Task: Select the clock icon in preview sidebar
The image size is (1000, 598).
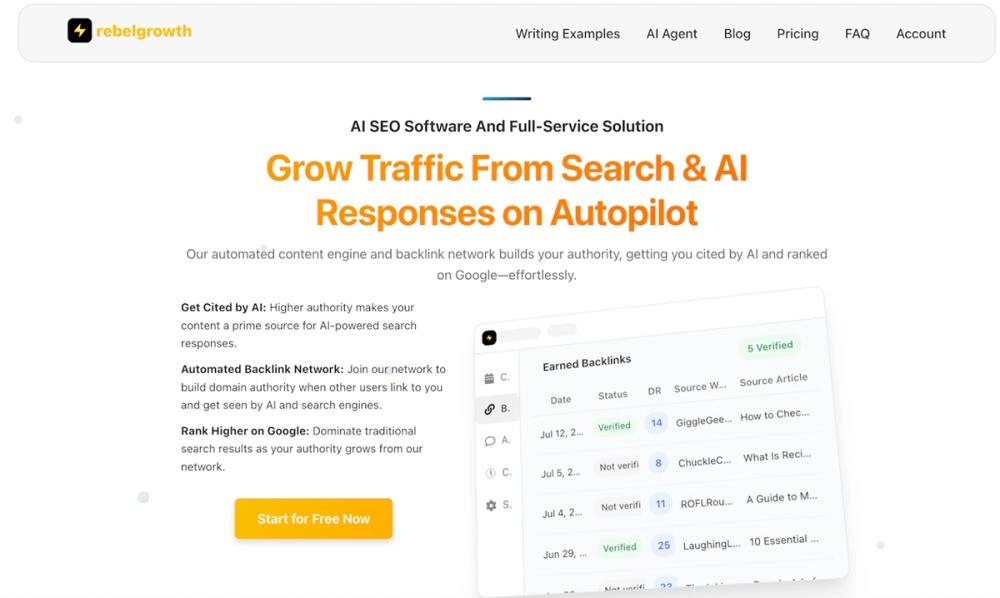Action: [x=490, y=473]
